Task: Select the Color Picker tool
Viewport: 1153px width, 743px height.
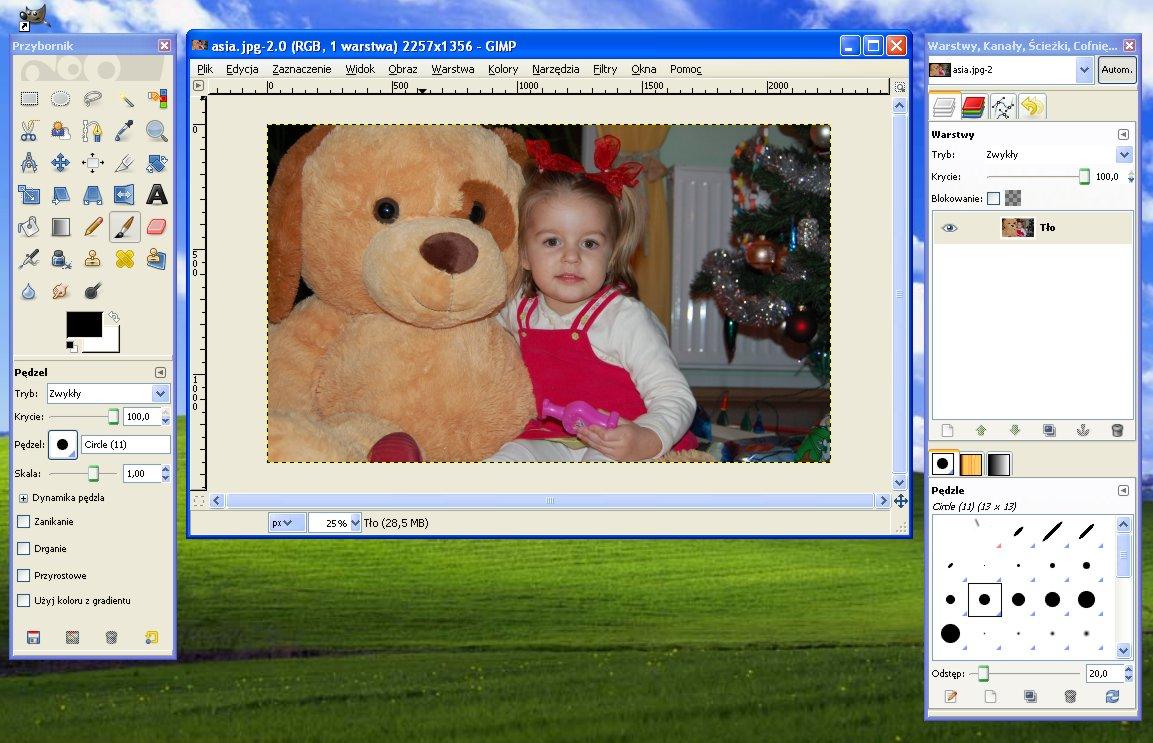Action: (x=125, y=131)
